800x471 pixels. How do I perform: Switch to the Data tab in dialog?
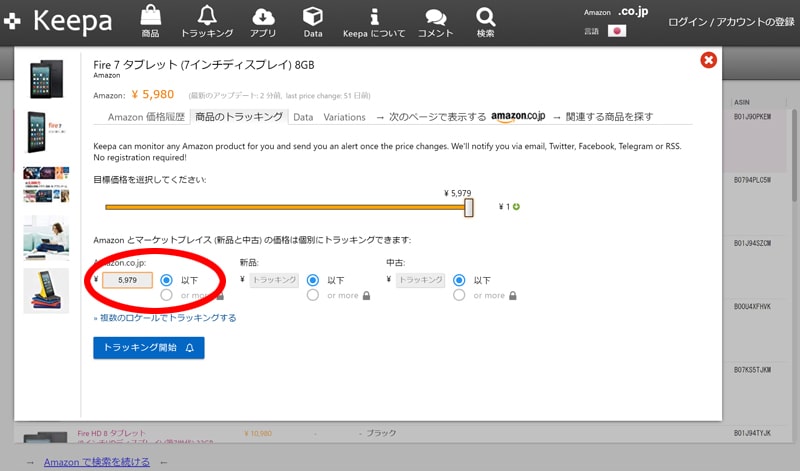click(x=303, y=117)
